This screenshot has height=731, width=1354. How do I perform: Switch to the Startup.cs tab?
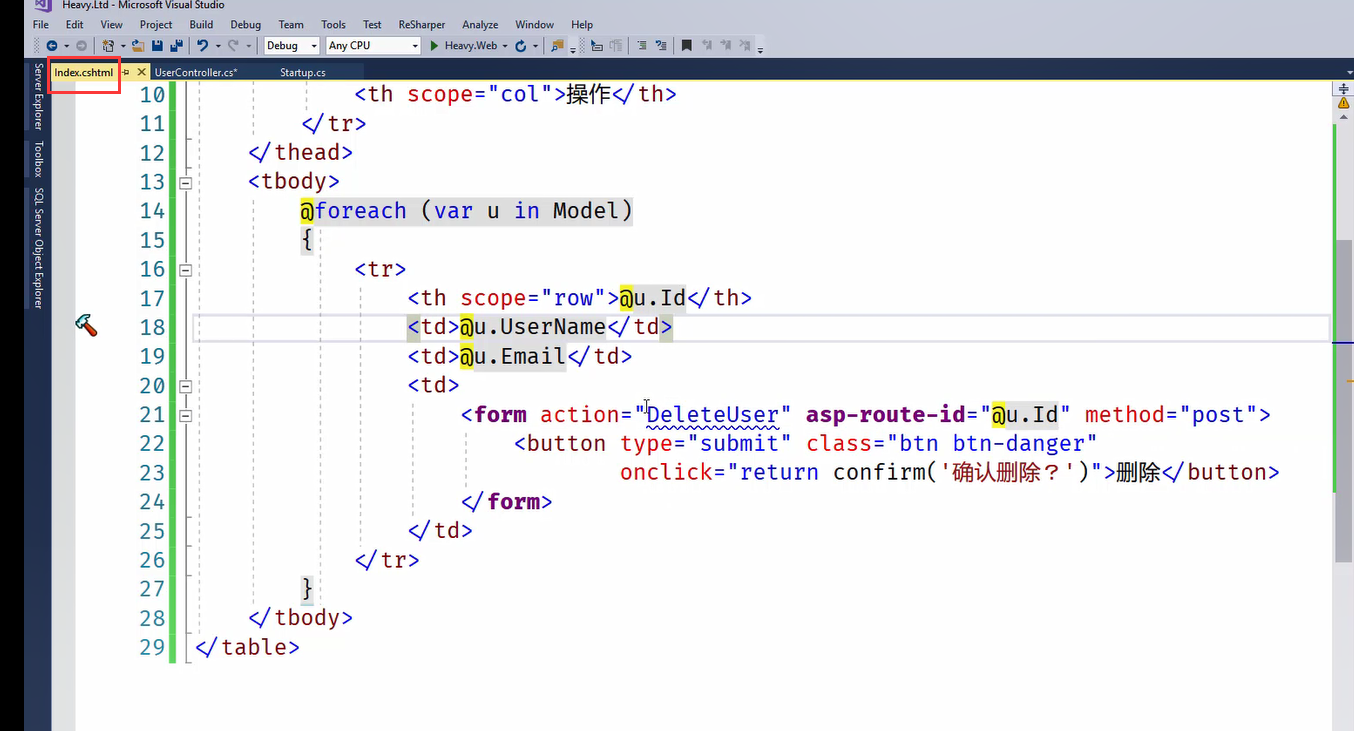pos(302,72)
